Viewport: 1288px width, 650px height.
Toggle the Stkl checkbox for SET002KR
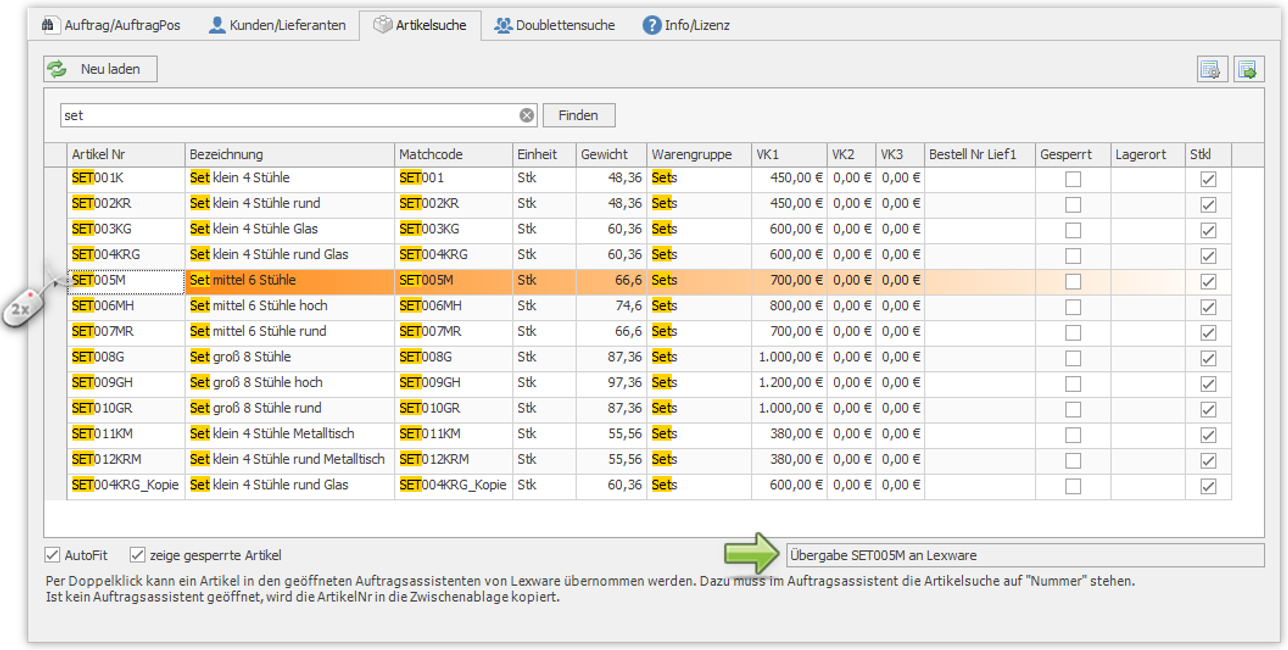1208,204
